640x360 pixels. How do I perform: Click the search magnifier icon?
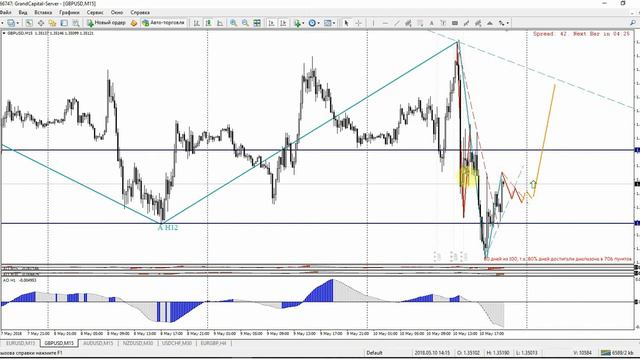click(633, 23)
